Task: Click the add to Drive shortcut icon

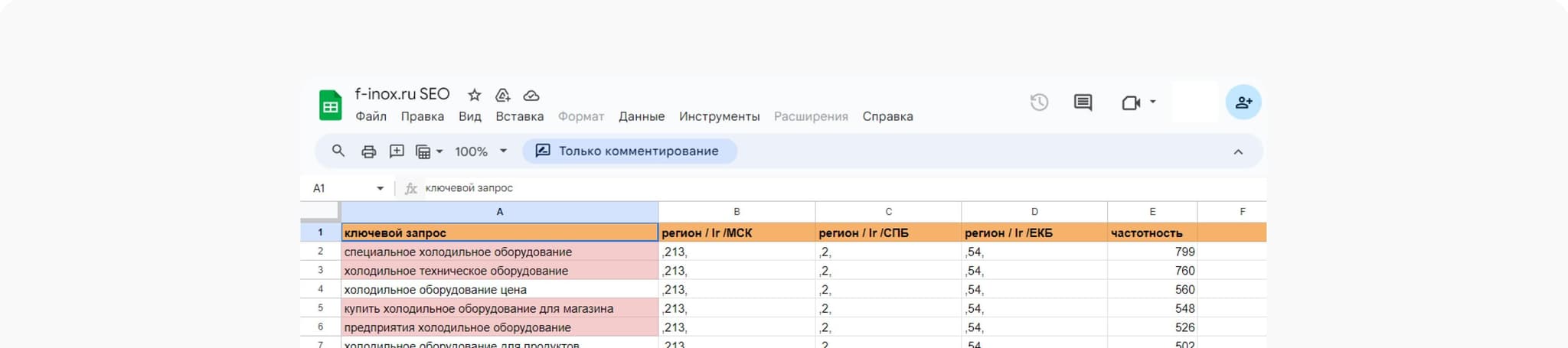Action: (x=503, y=95)
